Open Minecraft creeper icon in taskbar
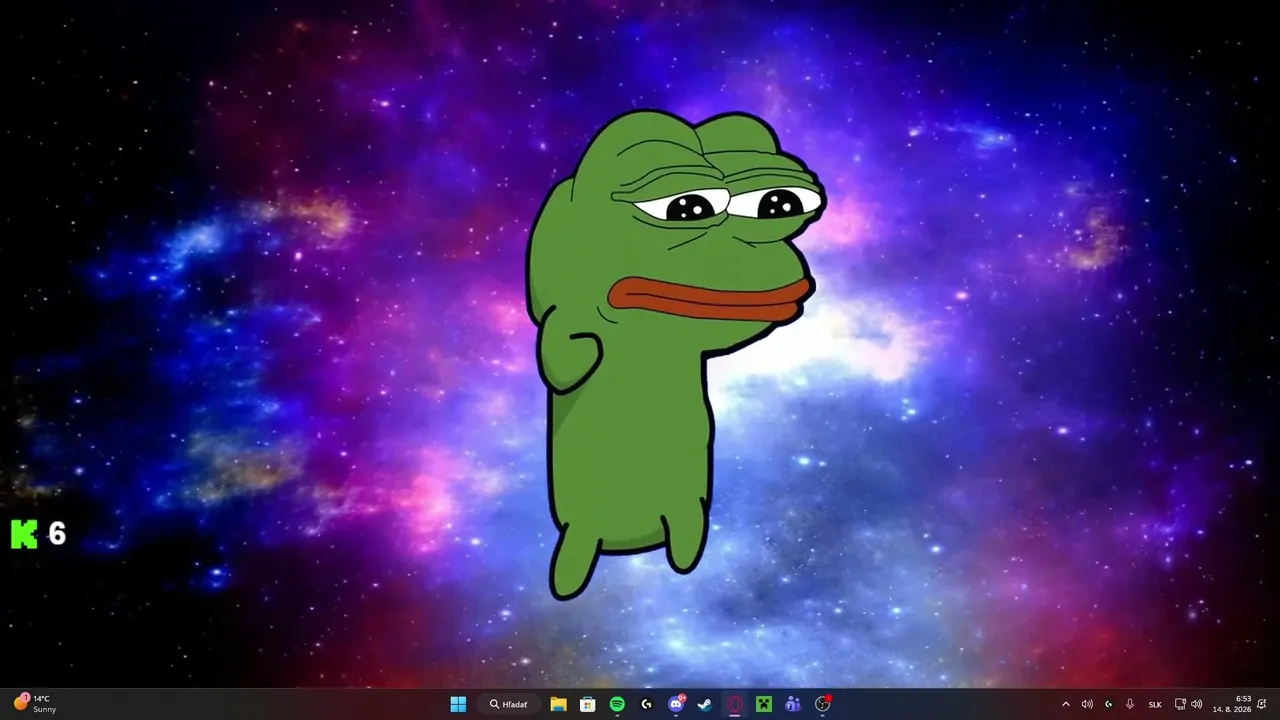The height and width of the screenshot is (720, 1280). (x=764, y=704)
